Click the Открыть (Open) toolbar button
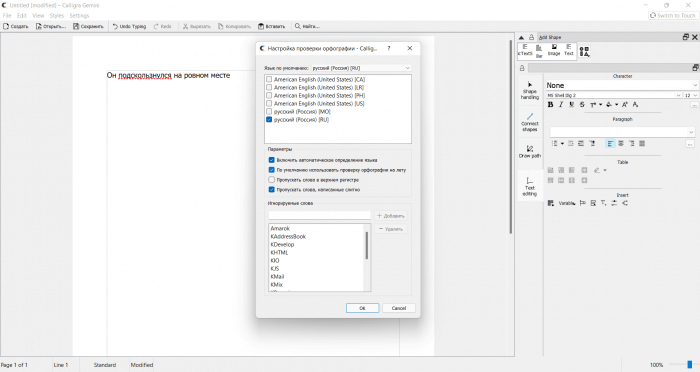 (51, 26)
